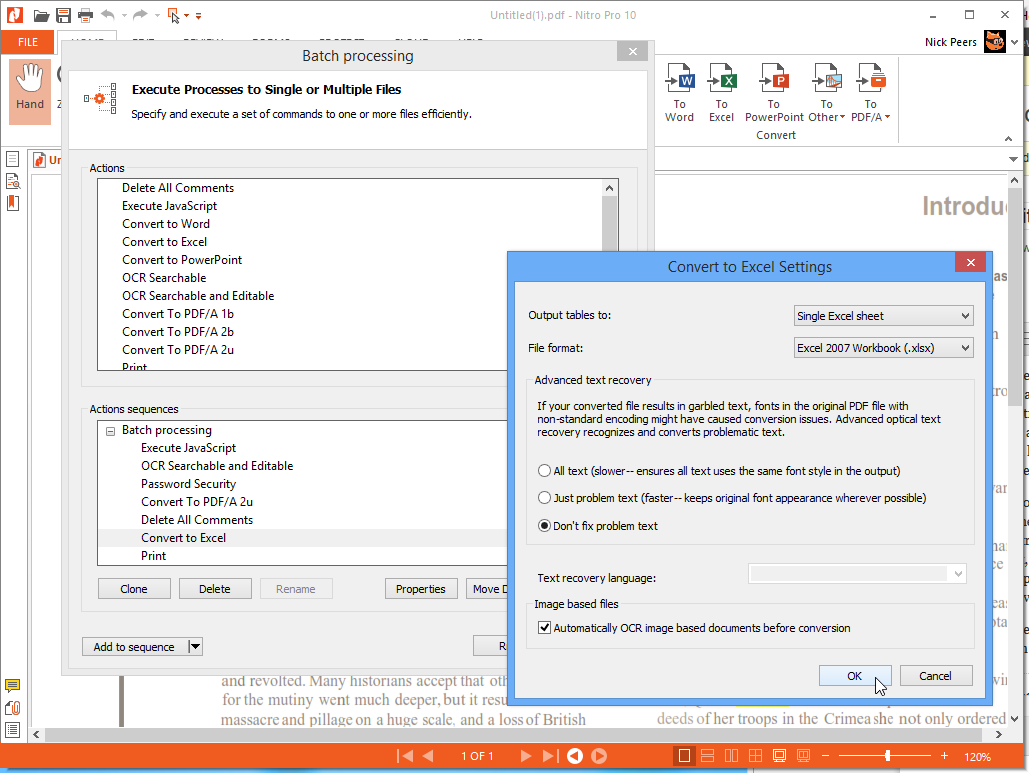Switch to single page view

[x=684, y=756]
